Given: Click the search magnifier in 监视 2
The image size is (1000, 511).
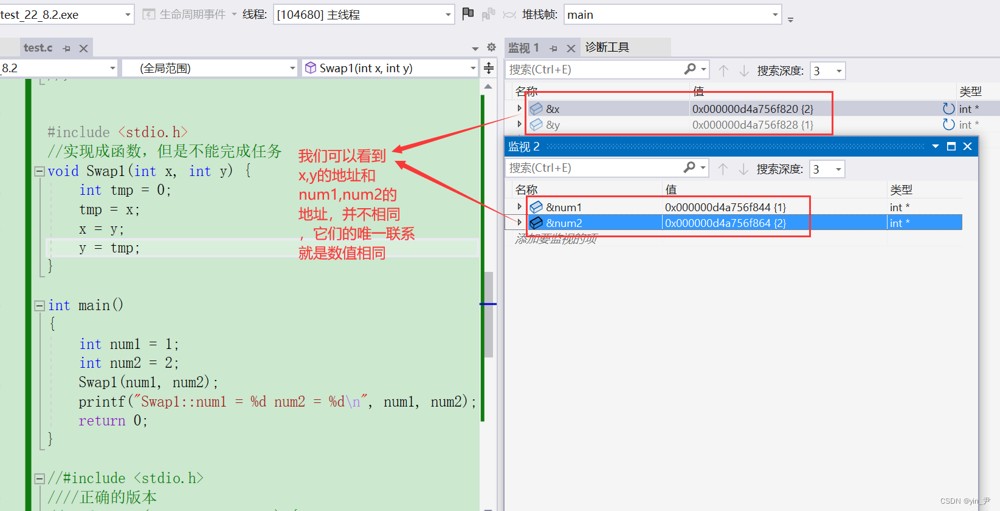Looking at the screenshot, I should pos(690,167).
